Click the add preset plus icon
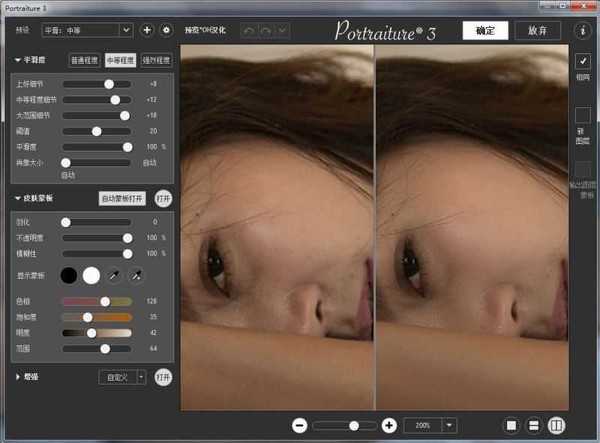This screenshot has width=600, height=443. coord(147,30)
